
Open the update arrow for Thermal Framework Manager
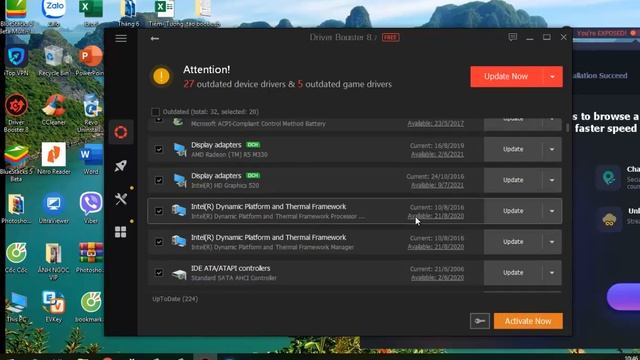(x=552, y=242)
